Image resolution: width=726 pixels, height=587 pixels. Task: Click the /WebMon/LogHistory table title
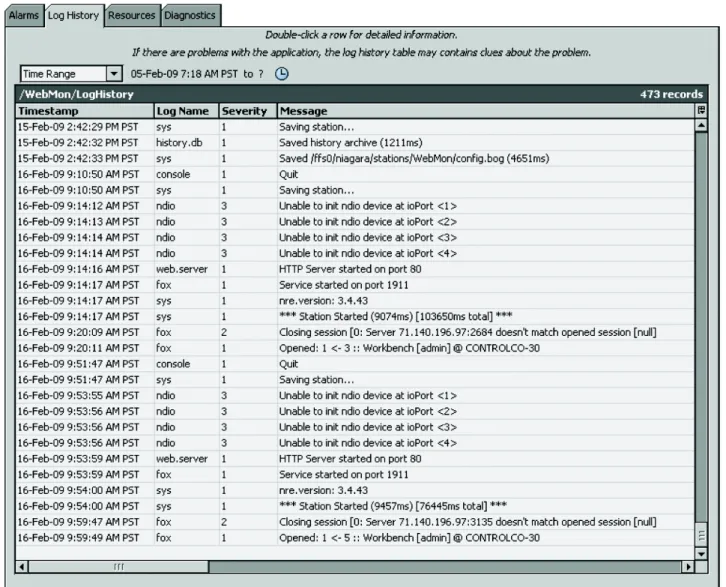pyautogui.click(x=76, y=94)
